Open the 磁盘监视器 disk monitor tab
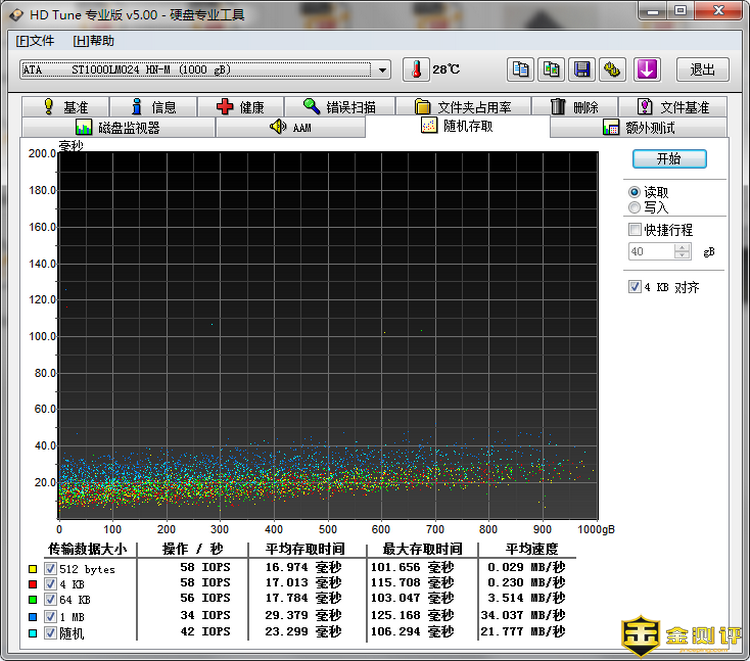 pyautogui.click(x=118, y=128)
